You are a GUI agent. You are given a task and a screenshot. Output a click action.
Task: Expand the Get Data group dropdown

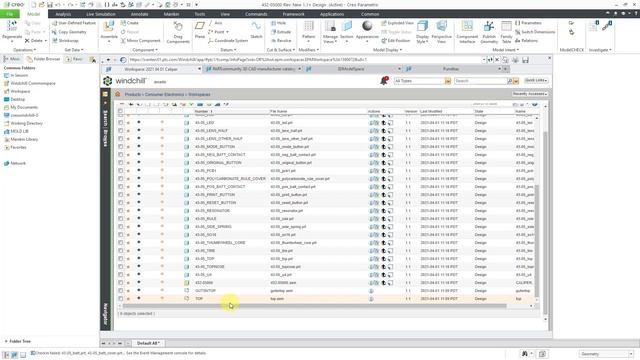[x=73, y=50]
